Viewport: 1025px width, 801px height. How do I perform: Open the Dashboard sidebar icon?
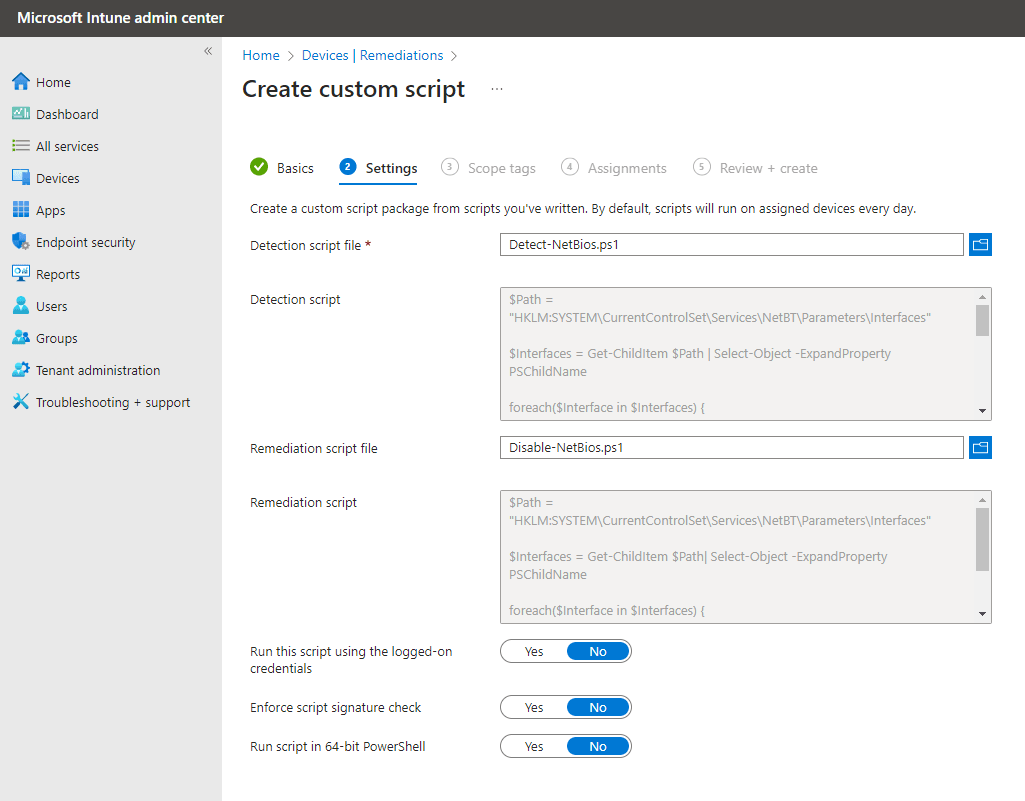21,114
